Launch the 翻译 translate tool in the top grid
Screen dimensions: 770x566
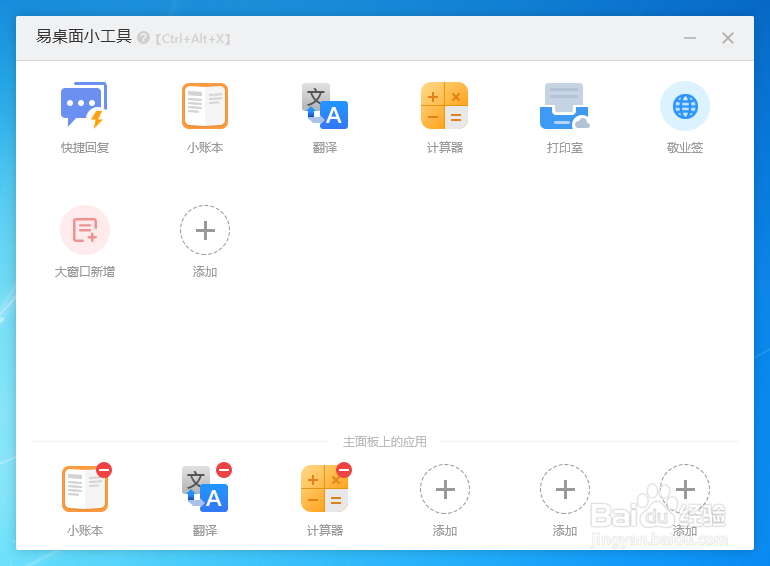click(325, 106)
